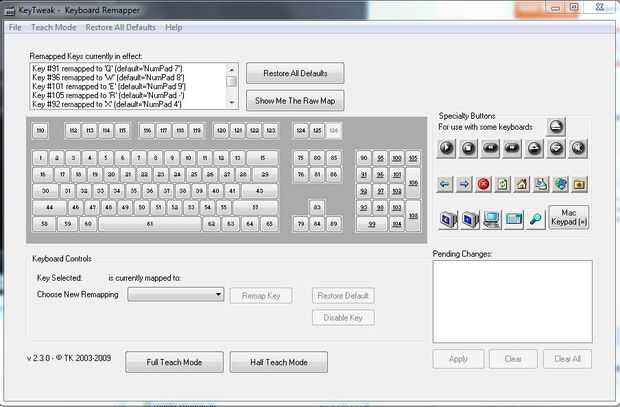This screenshot has height=407, width=620.
Task: Select the magnifier key specialty button
Action: [536, 218]
